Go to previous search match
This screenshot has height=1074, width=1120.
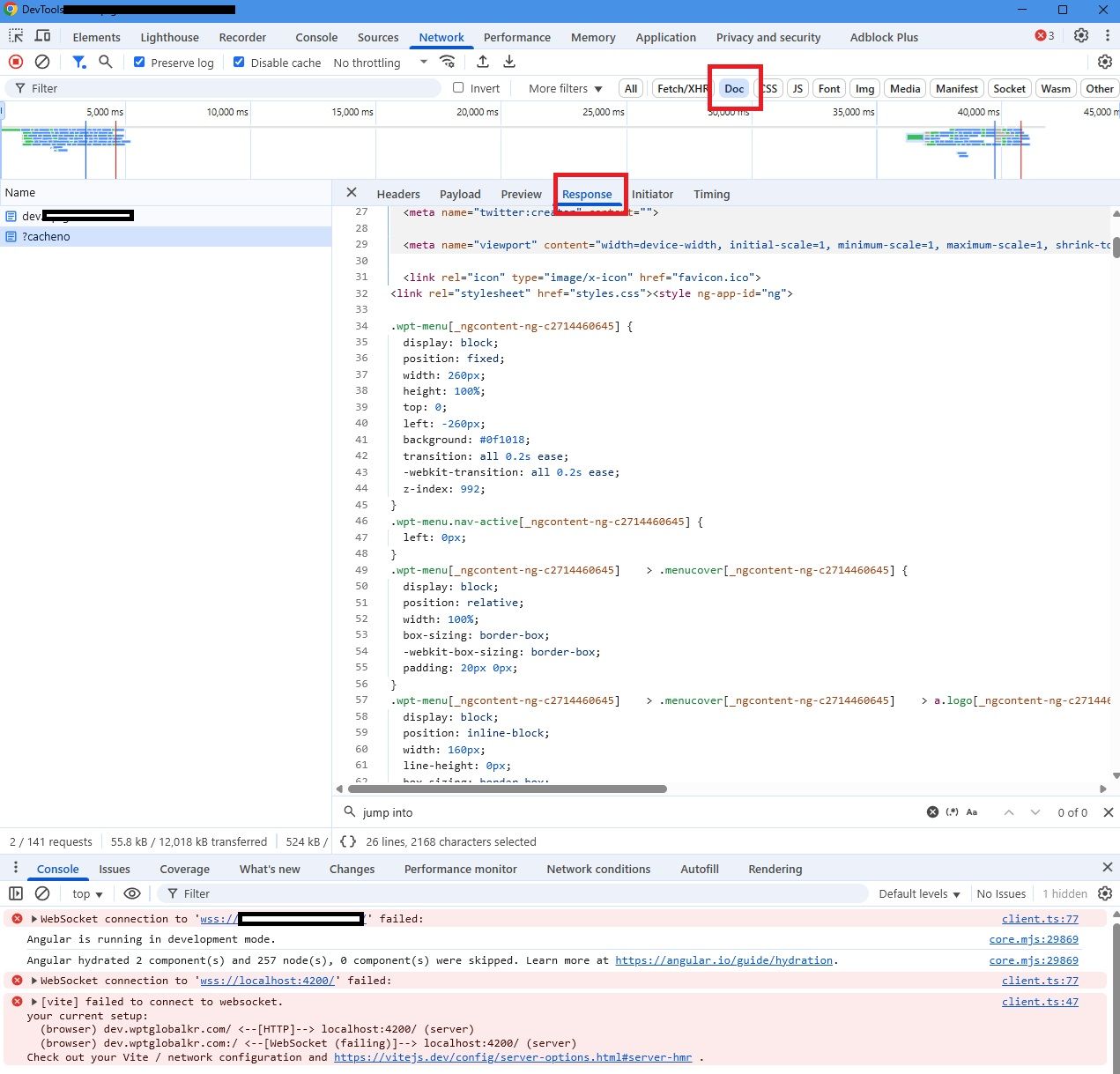pyautogui.click(x=1009, y=812)
